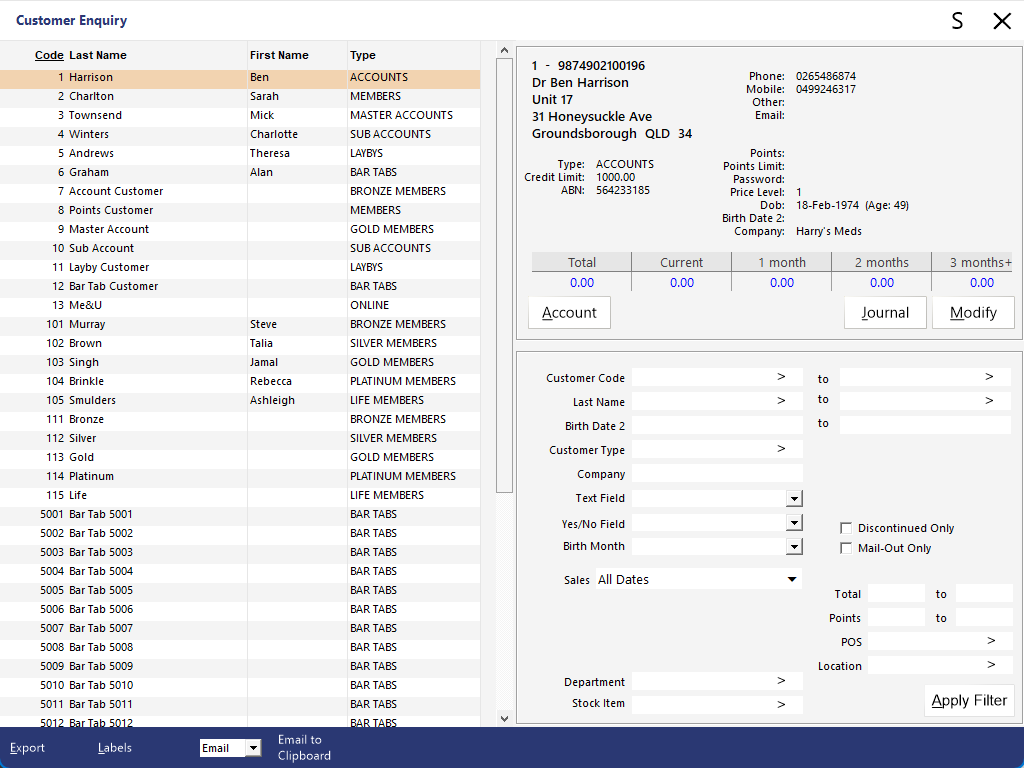Click the Last Name lookup arrow
This screenshot has width=1024, height=768.
click(x=781, y=401)
